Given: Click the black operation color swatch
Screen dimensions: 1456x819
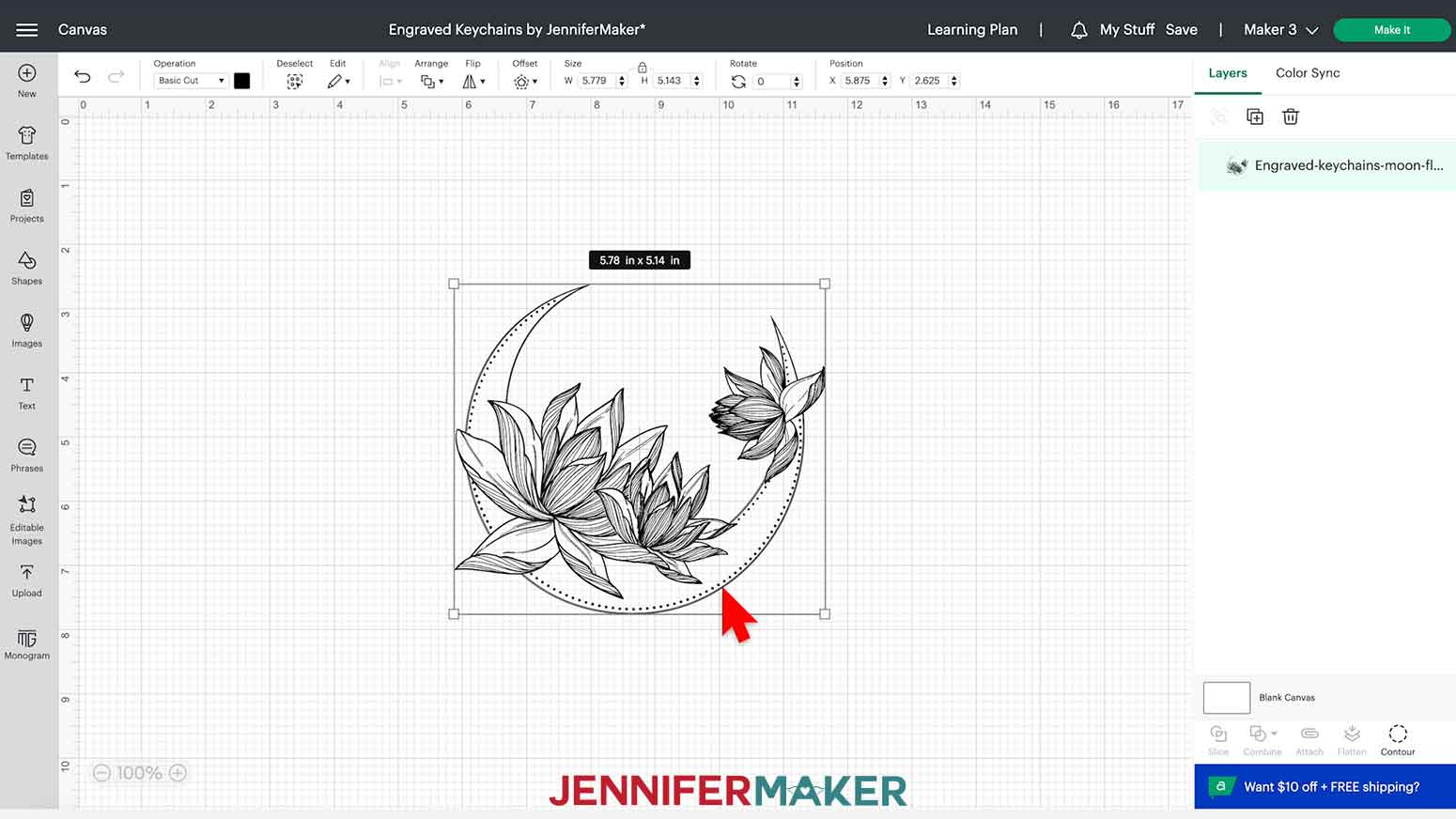Looking at the screenshot, I should (x=242, y=81).
